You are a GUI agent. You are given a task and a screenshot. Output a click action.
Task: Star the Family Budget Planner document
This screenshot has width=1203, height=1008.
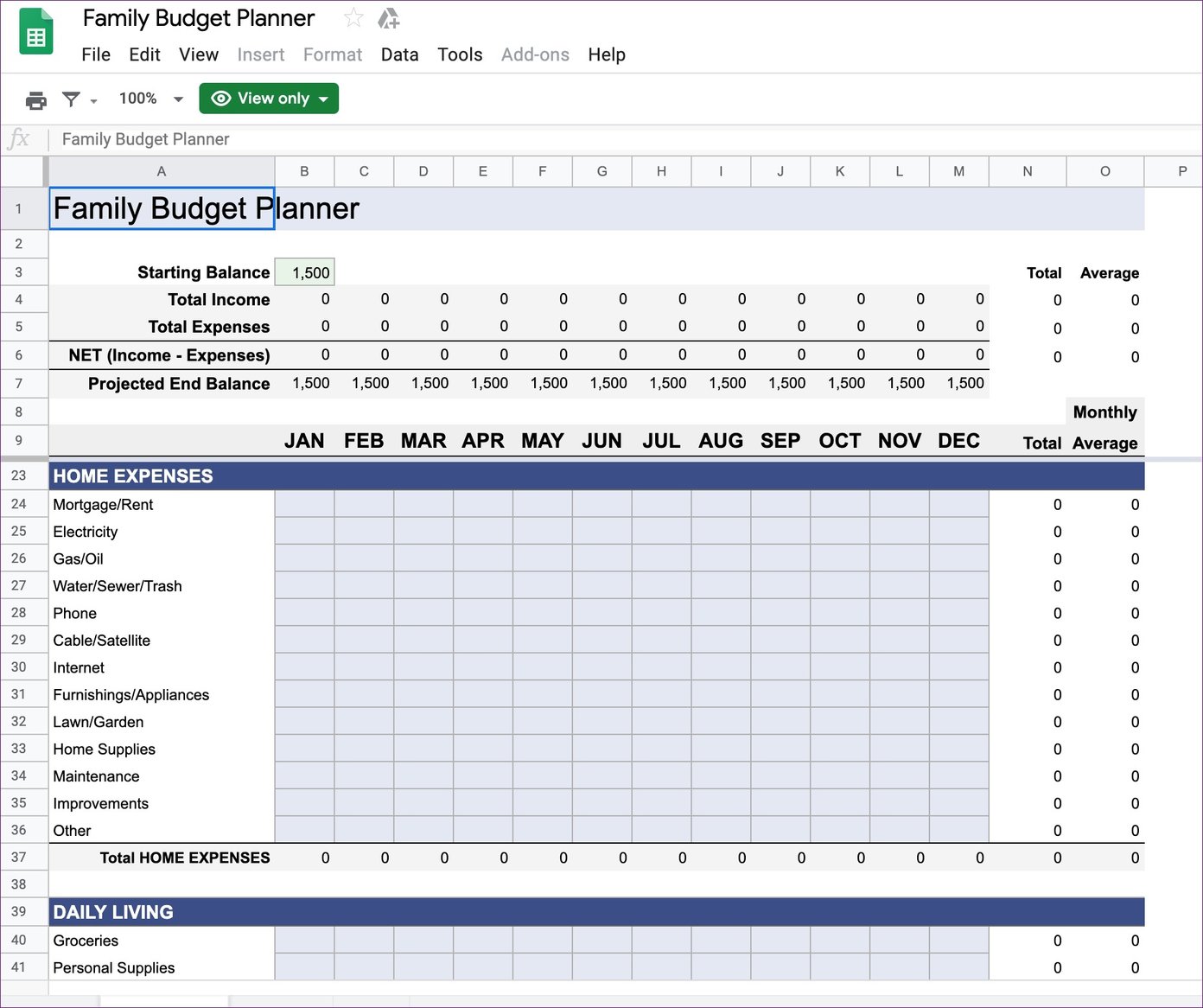pyautogui.click(x=353, y=17)
